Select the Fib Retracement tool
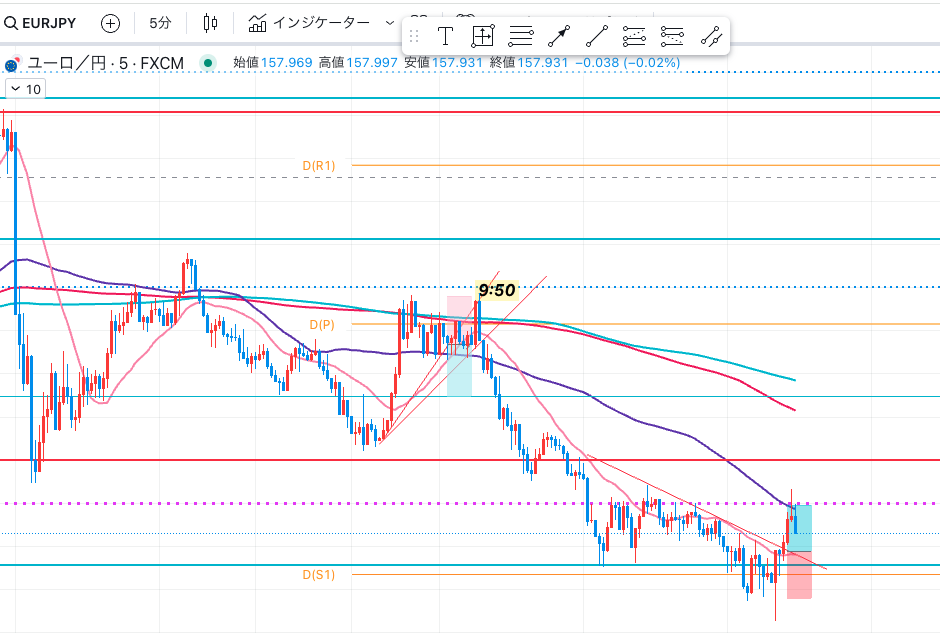The image size is (940, 633). (634, 37)
